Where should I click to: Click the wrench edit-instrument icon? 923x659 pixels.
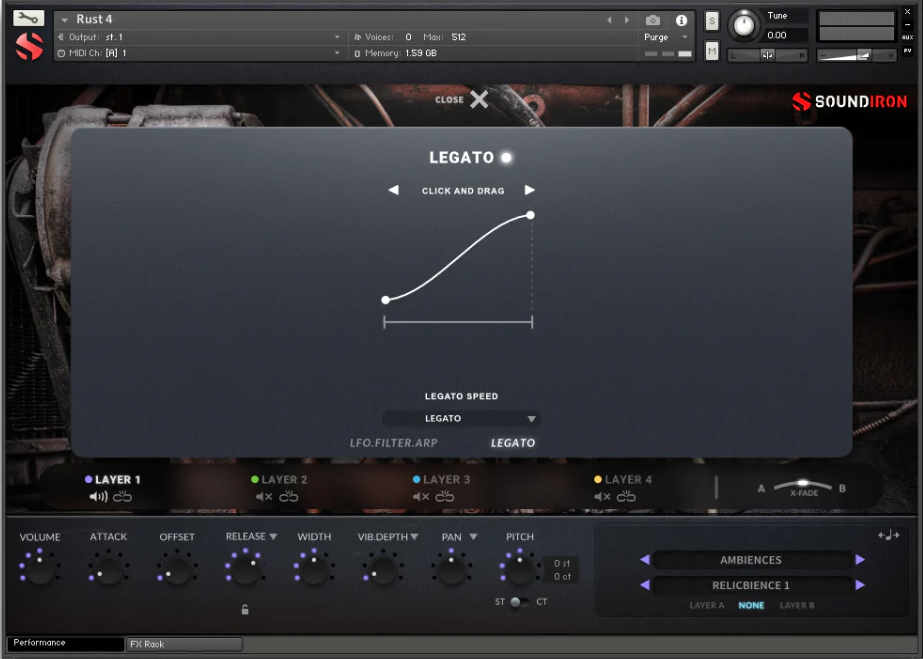point(29,17)
